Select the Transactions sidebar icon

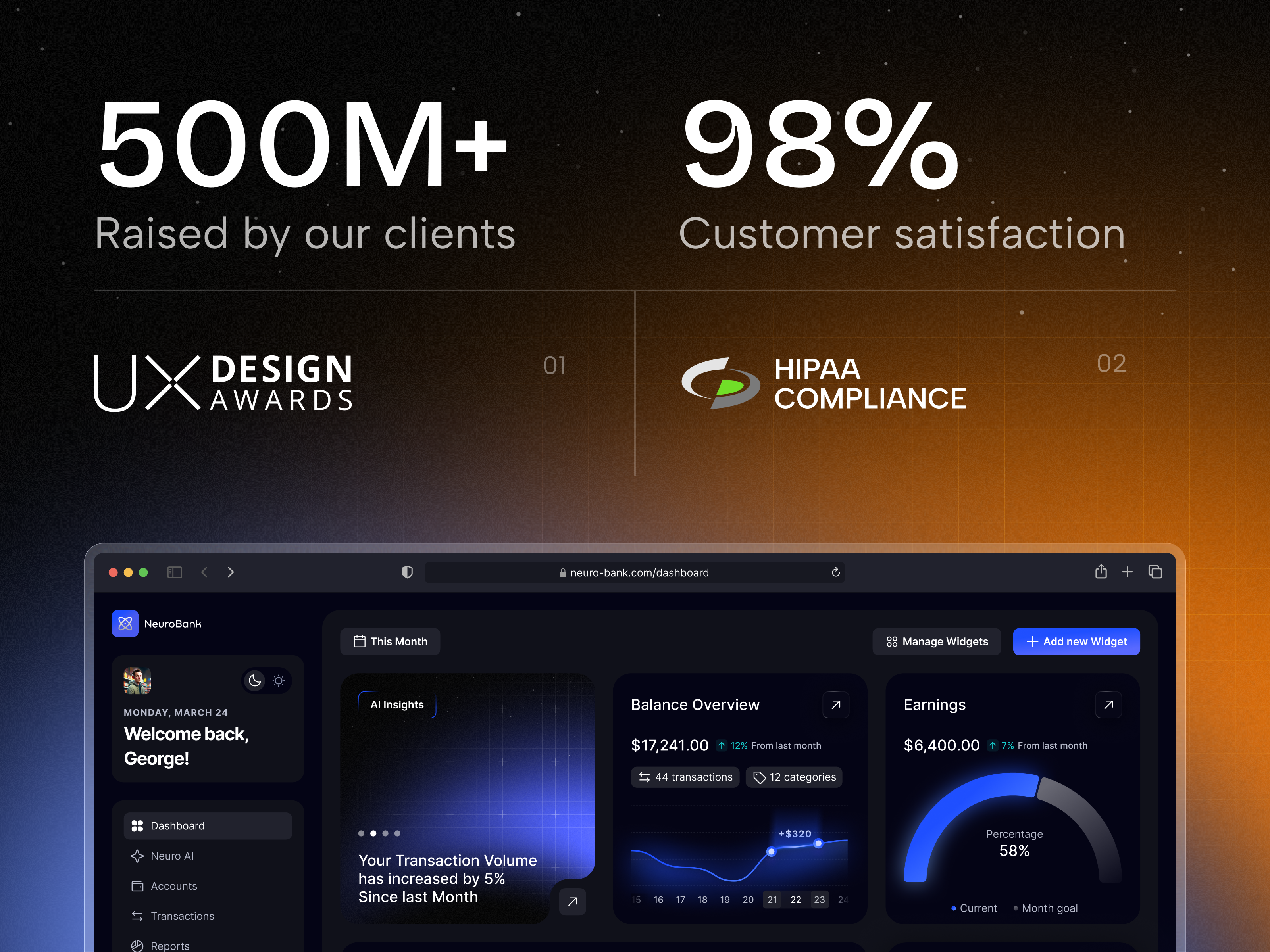point(137,916)
